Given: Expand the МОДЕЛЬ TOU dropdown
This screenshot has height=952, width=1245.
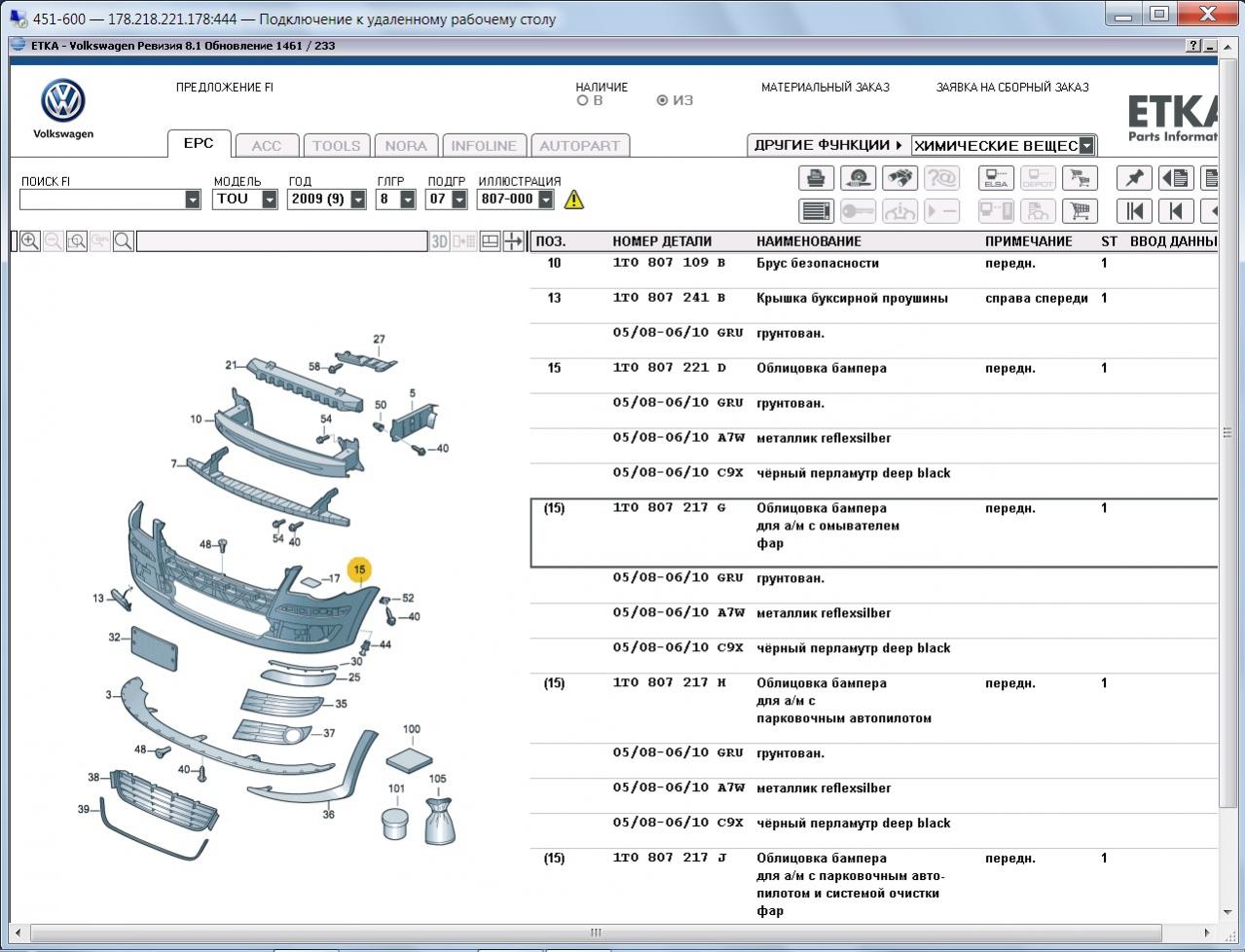Looking at the screenshot, I should click(270, 200).
